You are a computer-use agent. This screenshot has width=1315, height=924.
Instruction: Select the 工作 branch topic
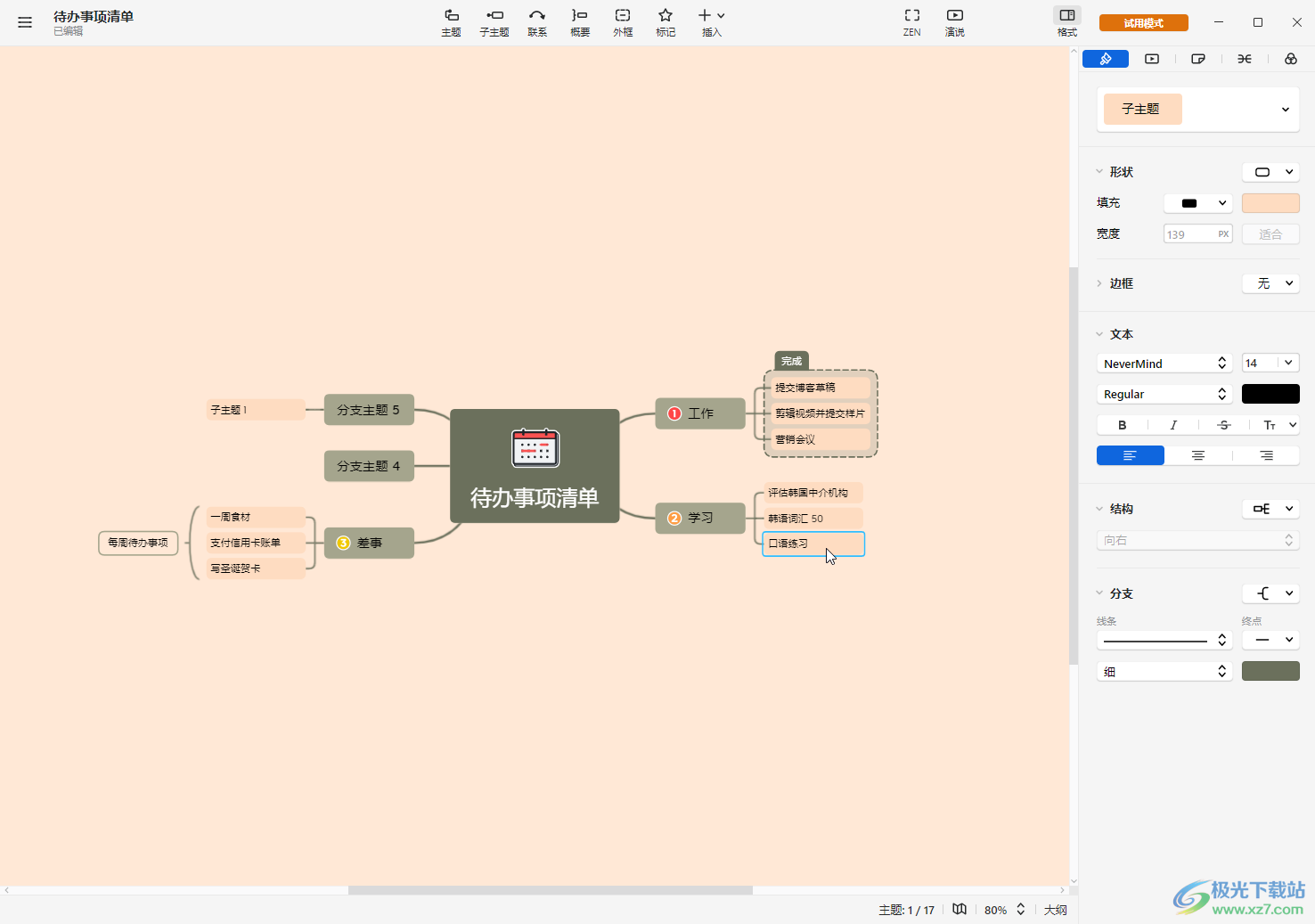[x=700, y=413]
